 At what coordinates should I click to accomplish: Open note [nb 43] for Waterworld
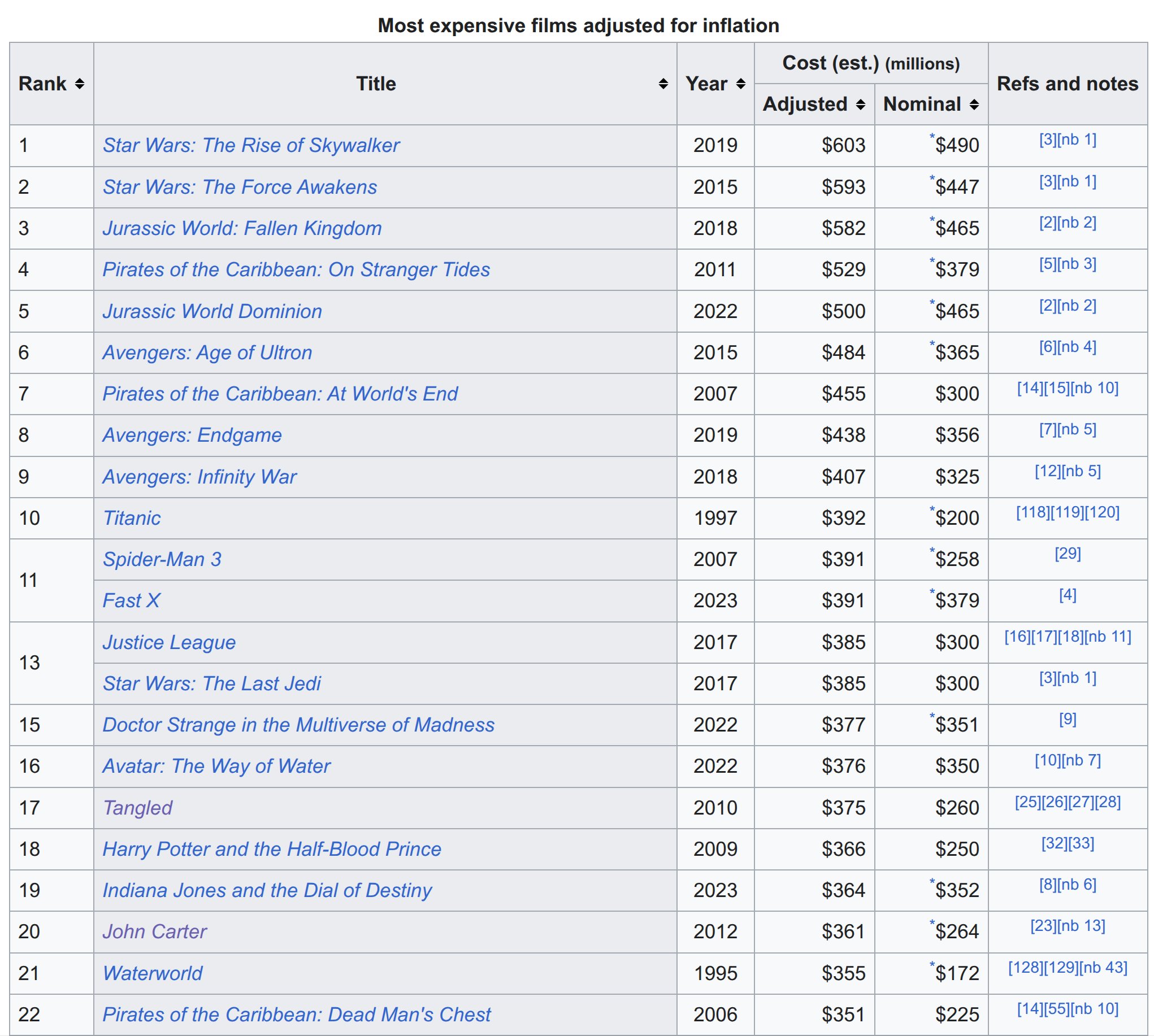(1103, 968)
